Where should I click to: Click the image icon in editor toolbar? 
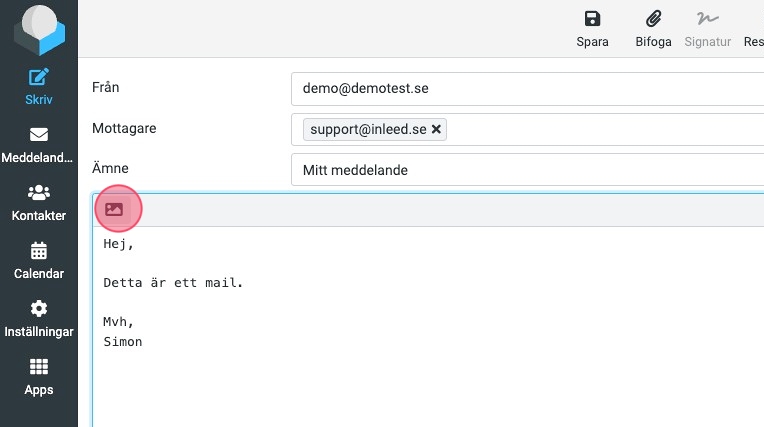click(114, 210)
